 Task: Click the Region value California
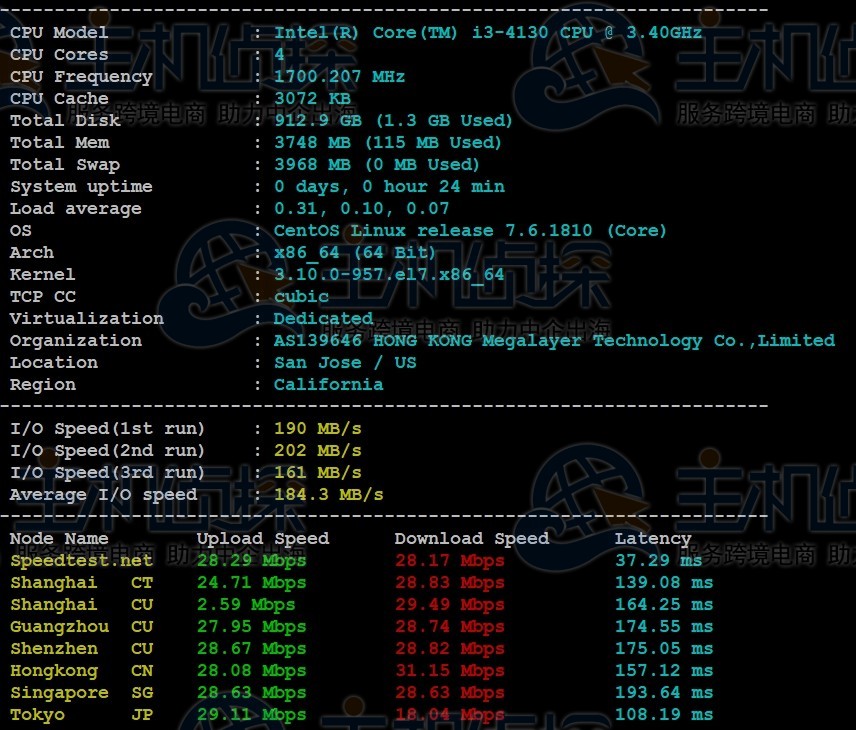[328, 385]
